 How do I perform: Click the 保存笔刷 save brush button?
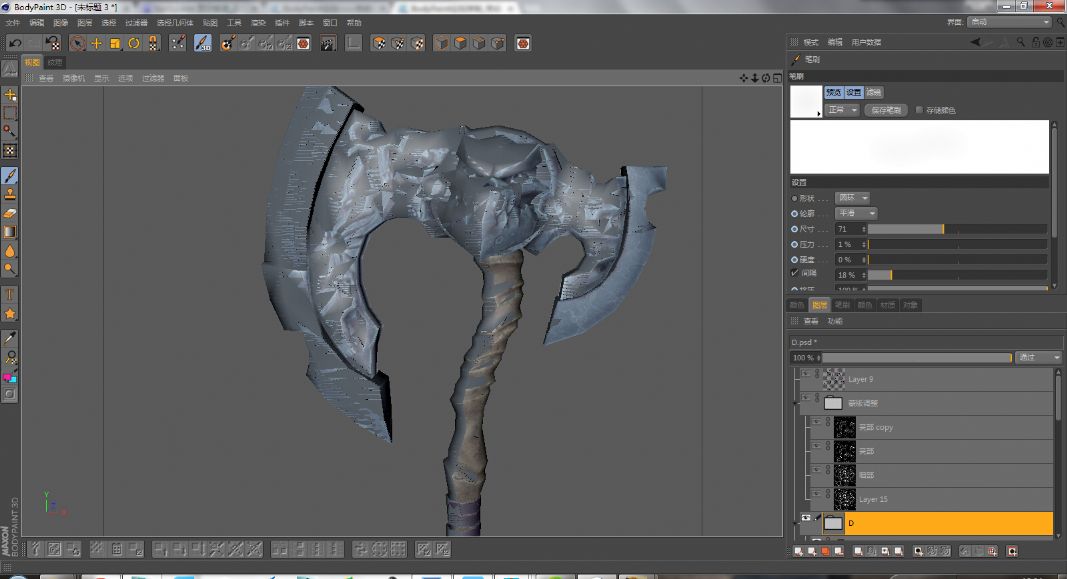pos(886,110)
